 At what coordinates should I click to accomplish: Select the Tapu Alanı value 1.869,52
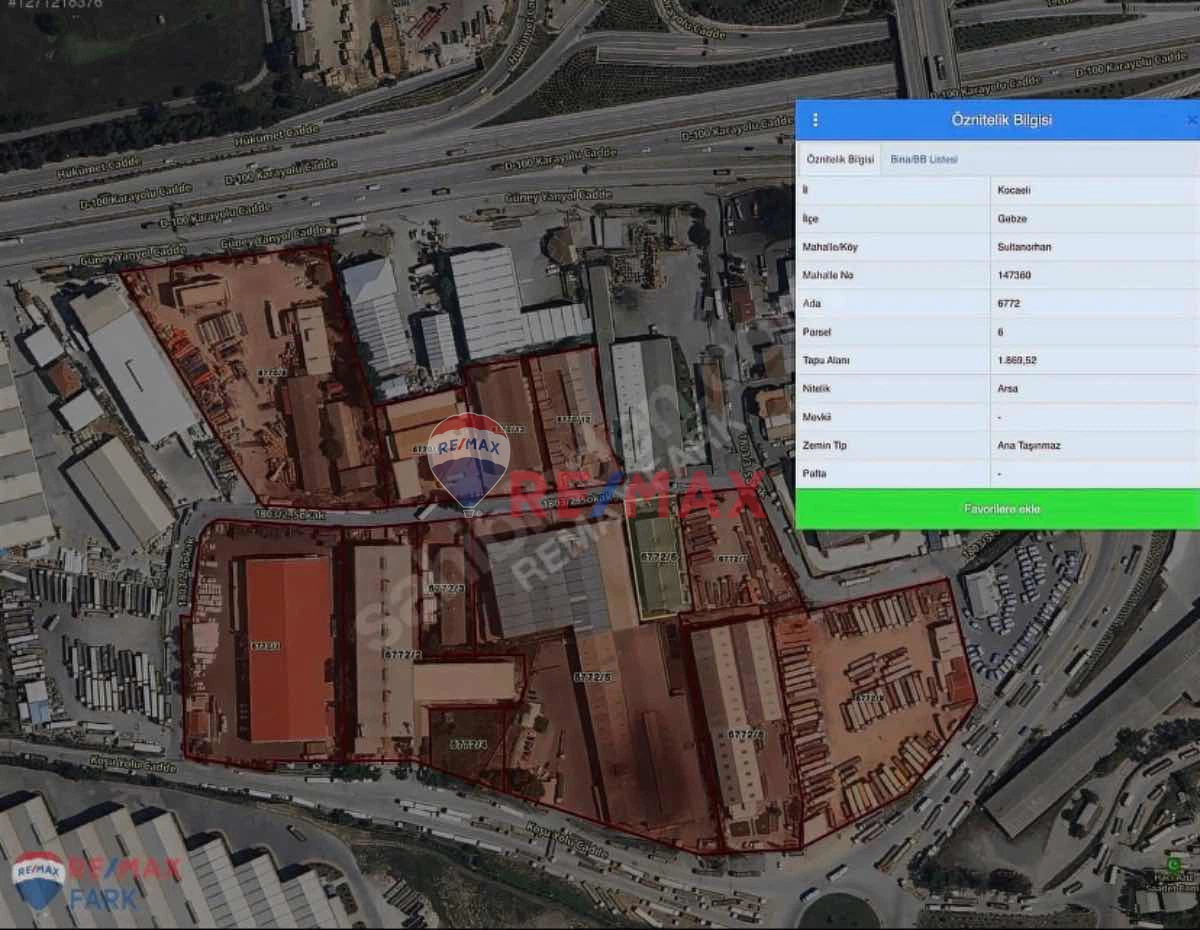tap(1016, 360)
